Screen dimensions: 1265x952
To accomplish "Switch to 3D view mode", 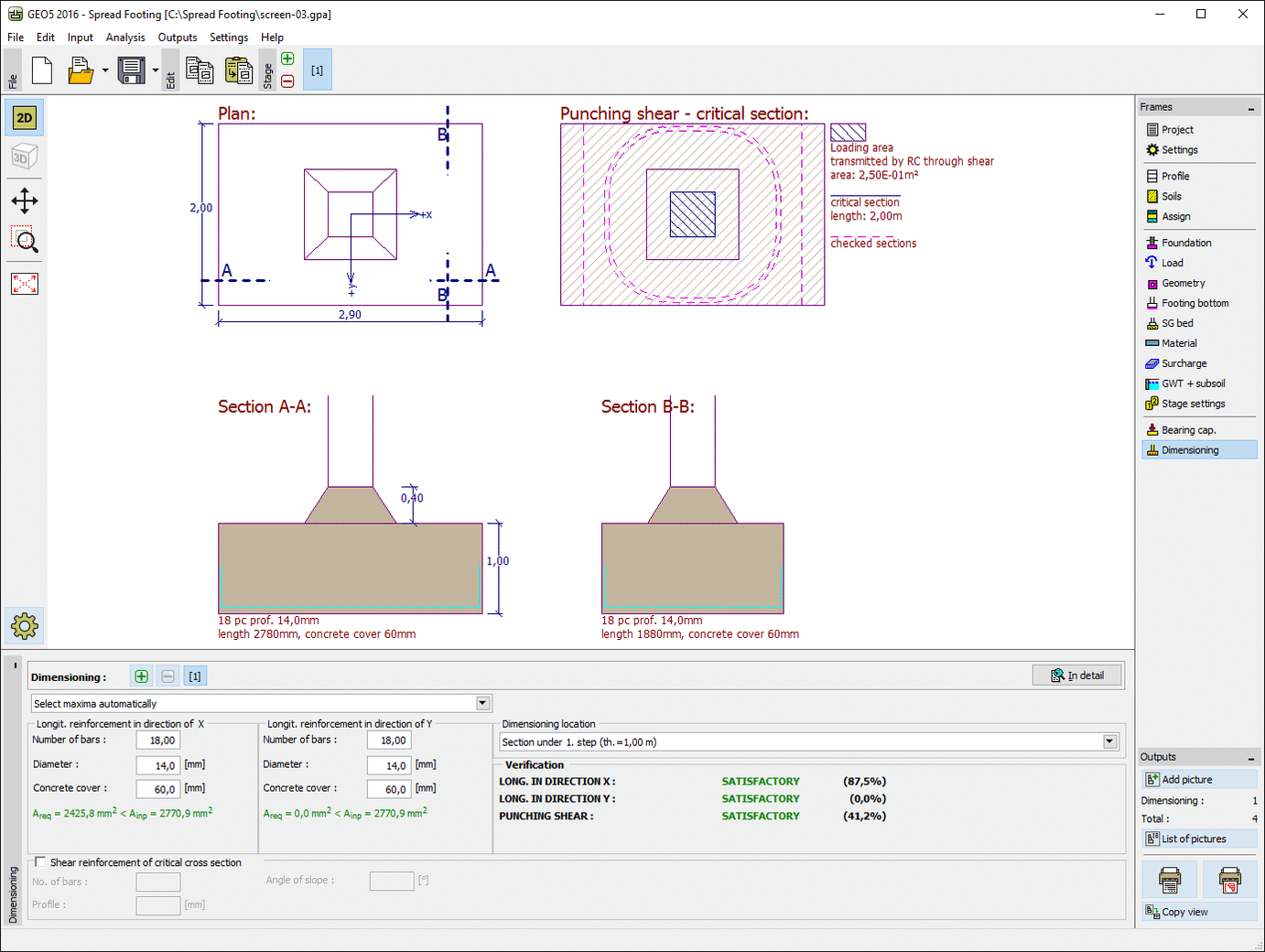I will coord(24,156).
